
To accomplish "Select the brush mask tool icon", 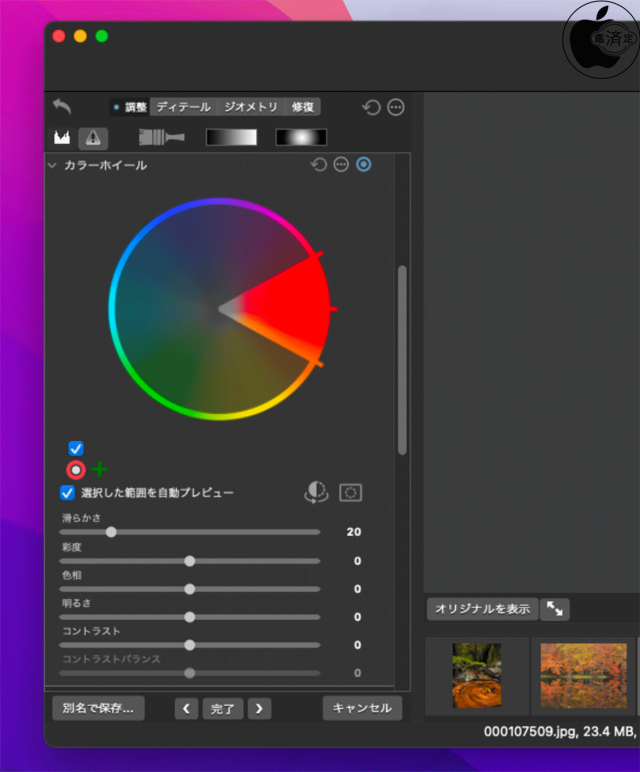I will (x=161, y=137).
